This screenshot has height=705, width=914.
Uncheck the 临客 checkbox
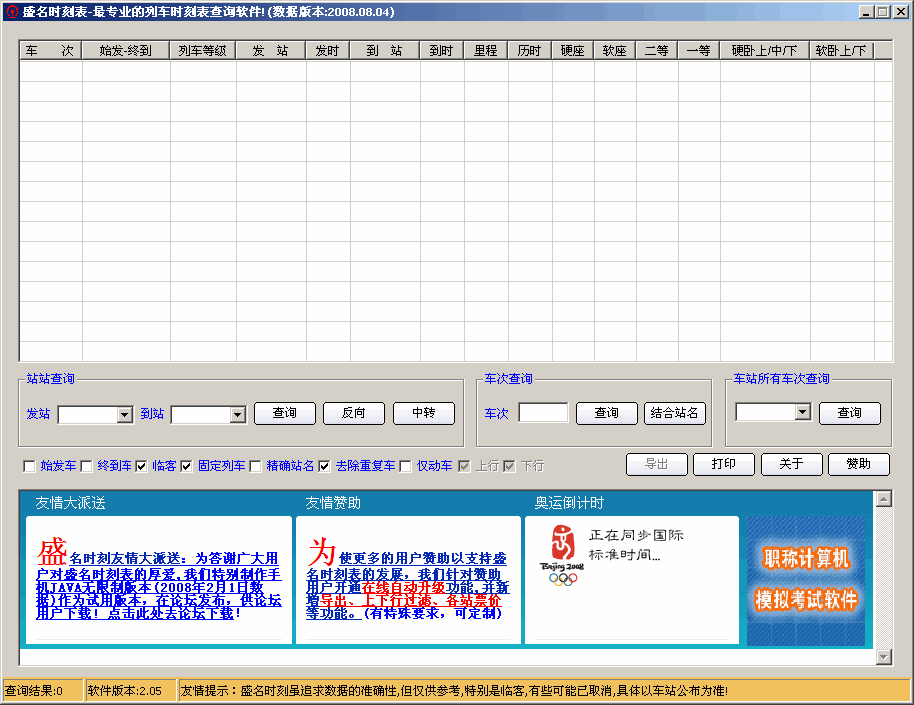[142, 466]
